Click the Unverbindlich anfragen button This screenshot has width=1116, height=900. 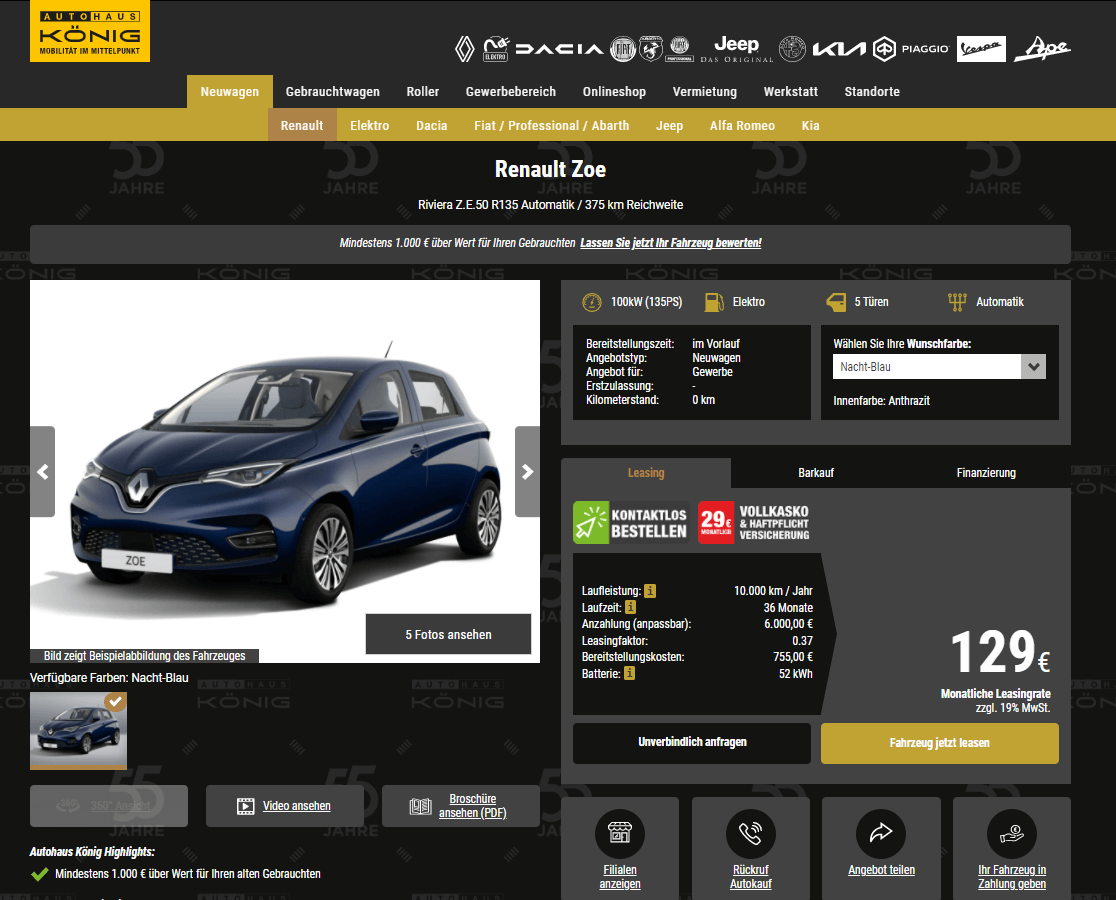pyautogui.click(x=692, y=743)
